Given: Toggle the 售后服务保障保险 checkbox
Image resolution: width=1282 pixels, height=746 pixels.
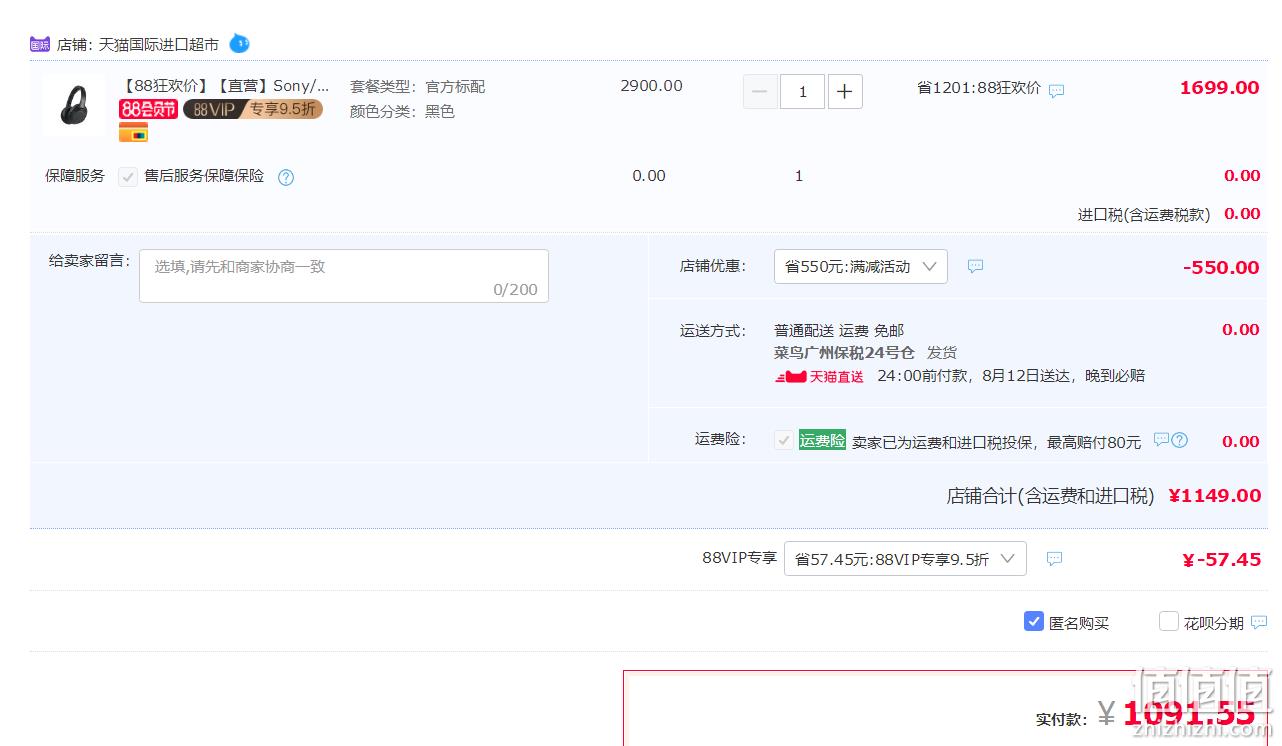Looking at the screenshot, I should [128, 177].
